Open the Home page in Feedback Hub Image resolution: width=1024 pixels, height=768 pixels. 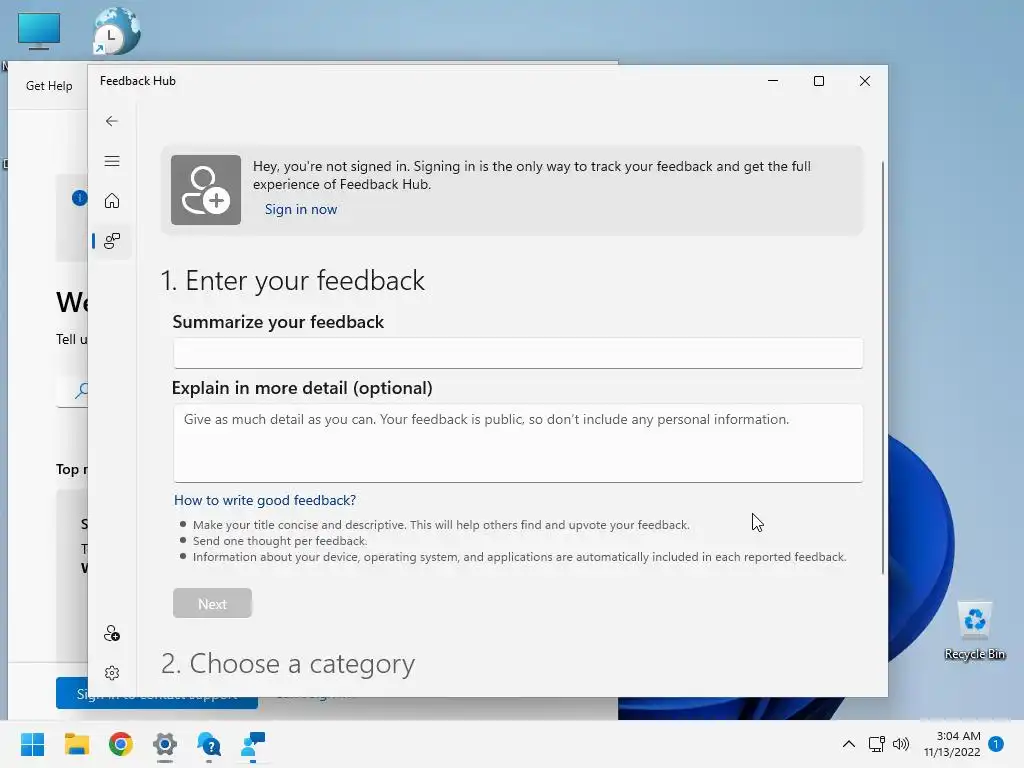tap(112, 200)
